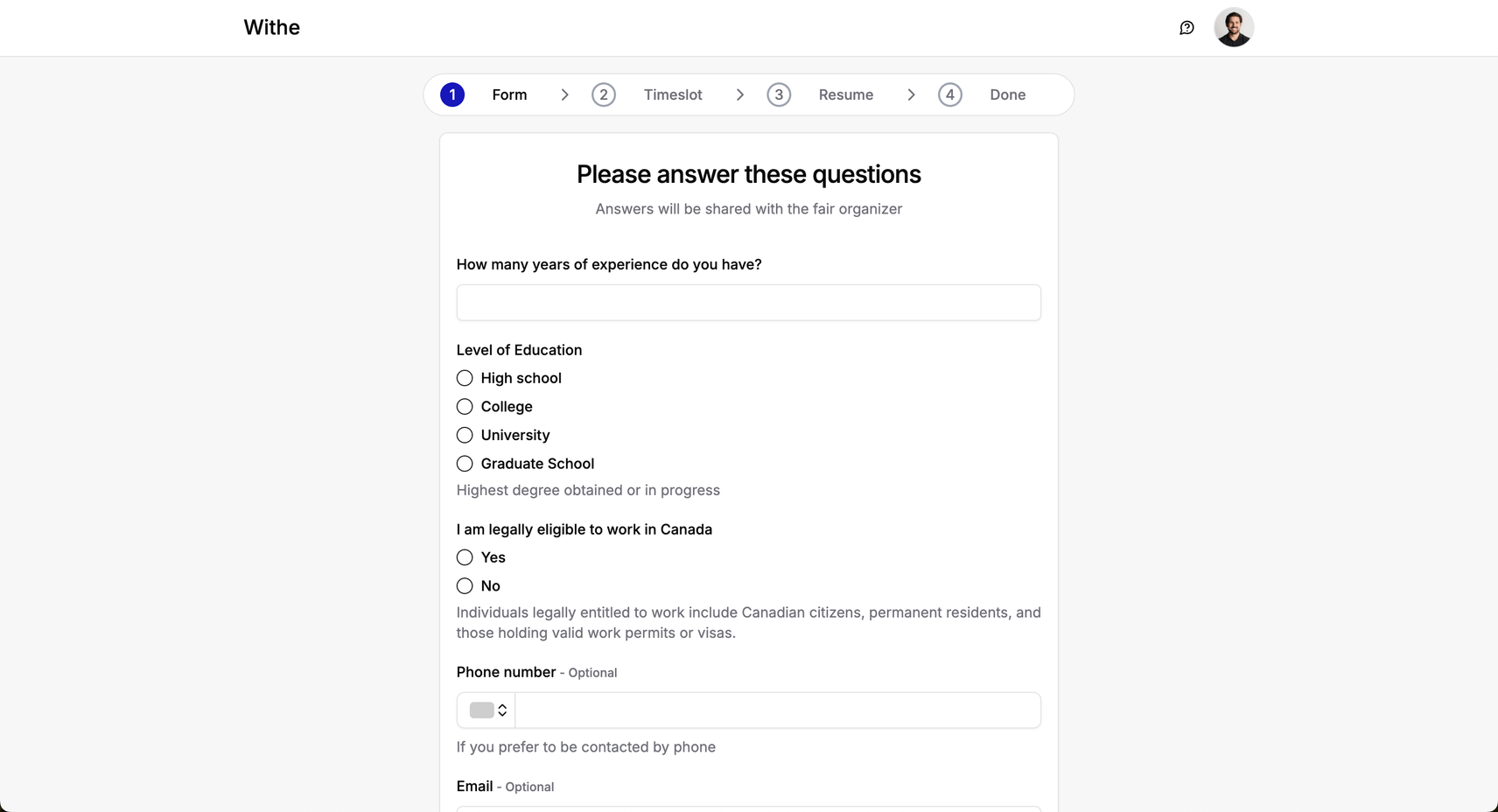The height and width of the screenshot is (812, 1498).
Task: Choose Graduate School education level
Action: [465, 464]
